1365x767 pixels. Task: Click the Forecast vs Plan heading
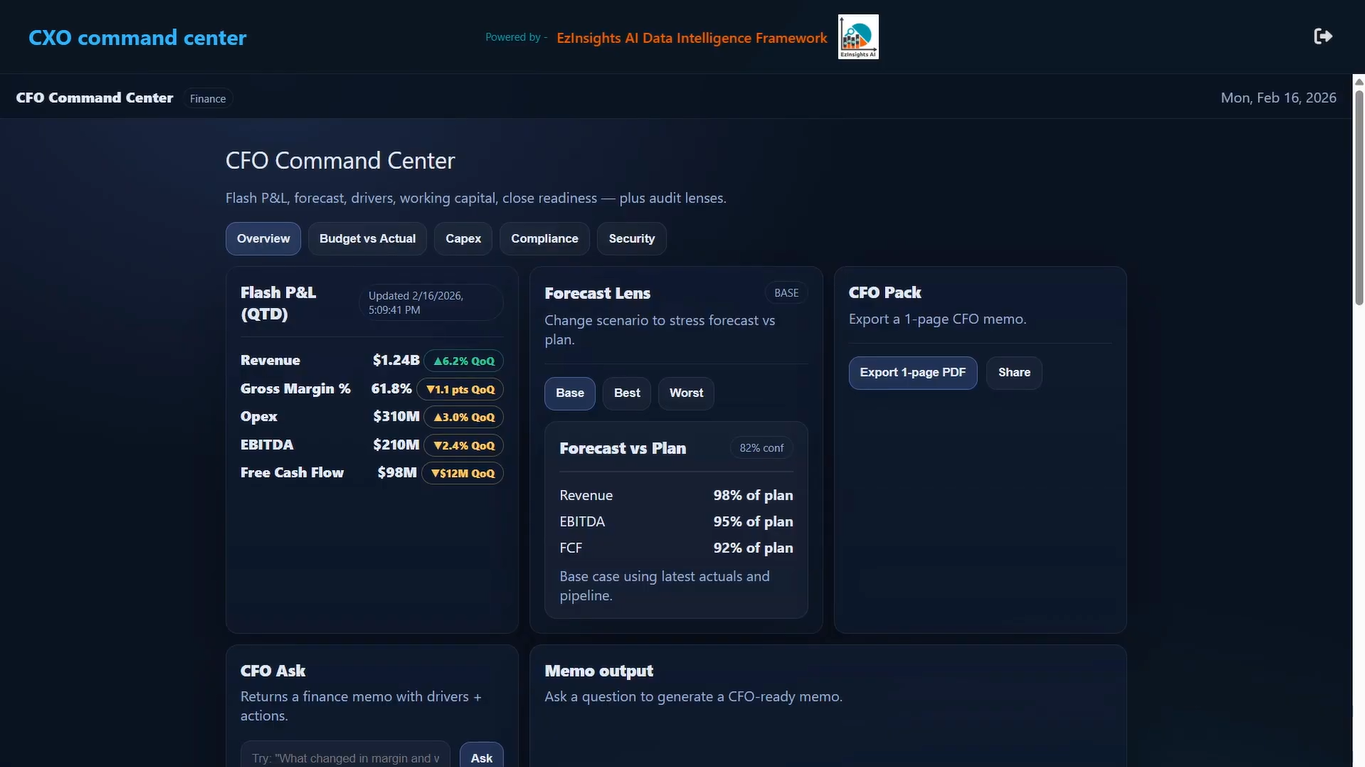point(623,448)
